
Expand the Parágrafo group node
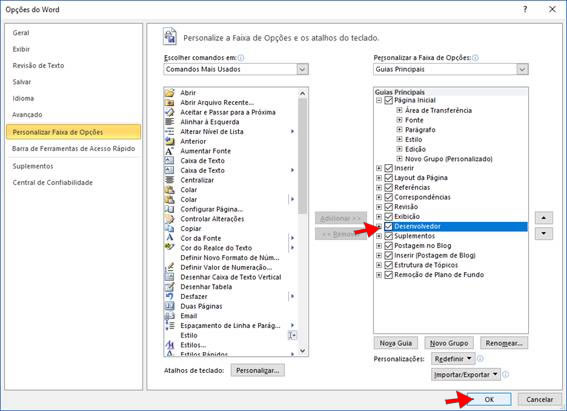pos(399,129)
